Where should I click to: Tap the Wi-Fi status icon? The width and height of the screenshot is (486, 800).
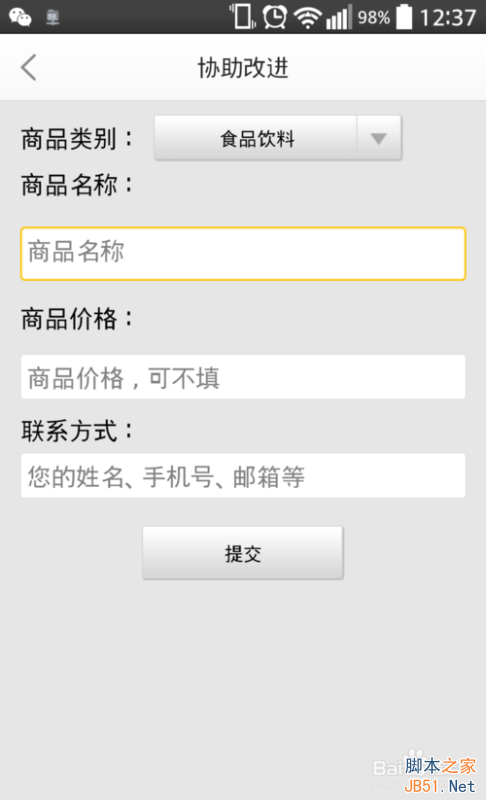307,18
